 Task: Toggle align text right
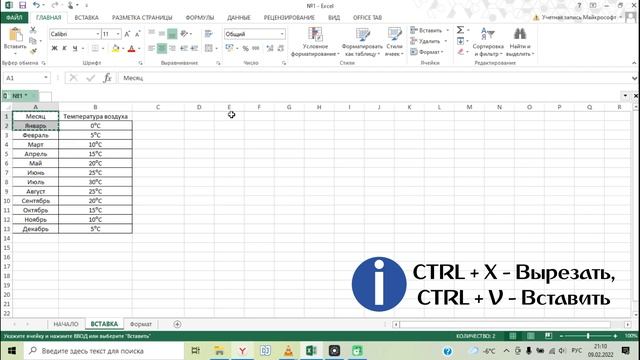tap(173, 48)
